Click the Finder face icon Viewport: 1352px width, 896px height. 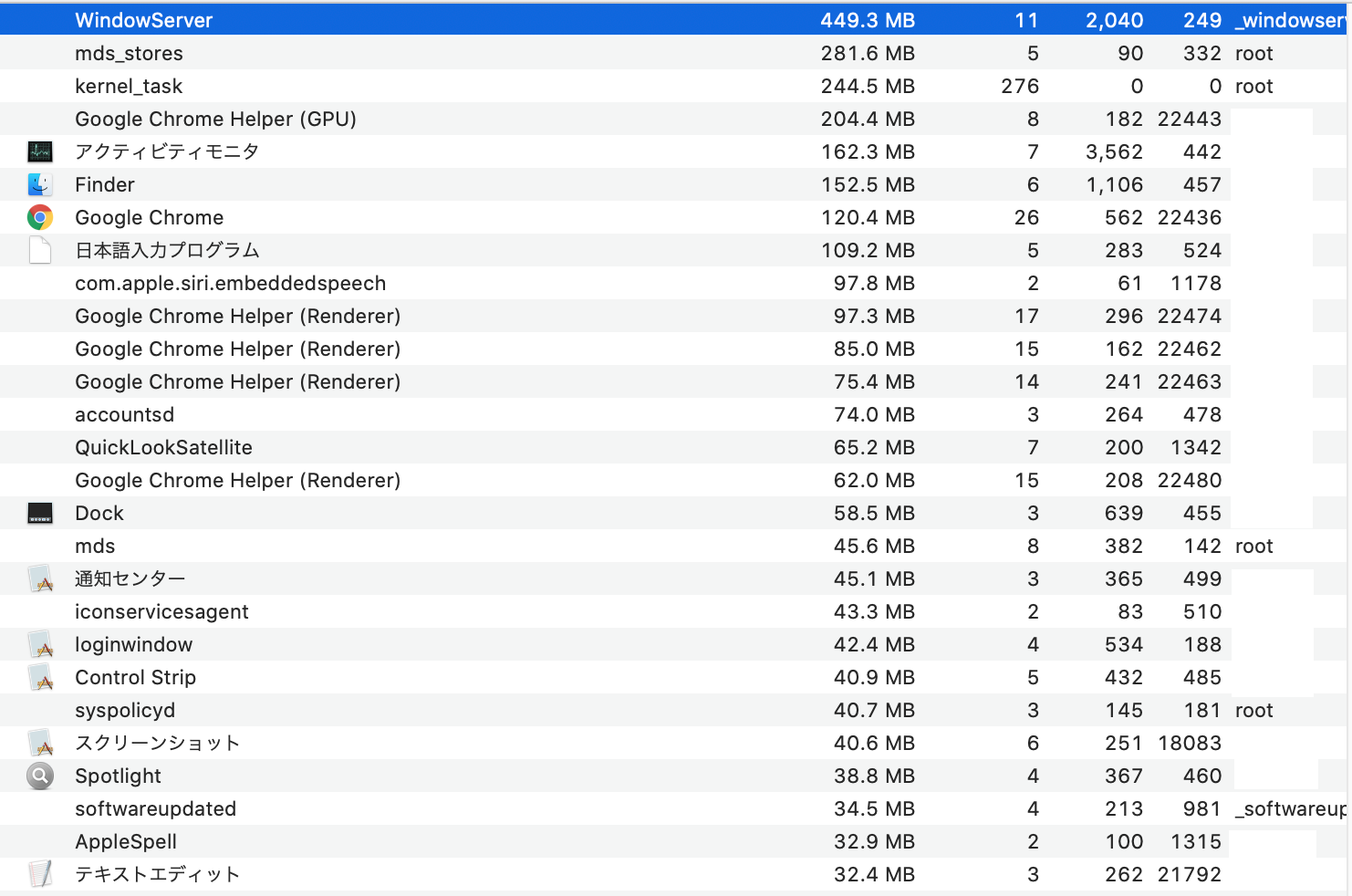[40, 184]
